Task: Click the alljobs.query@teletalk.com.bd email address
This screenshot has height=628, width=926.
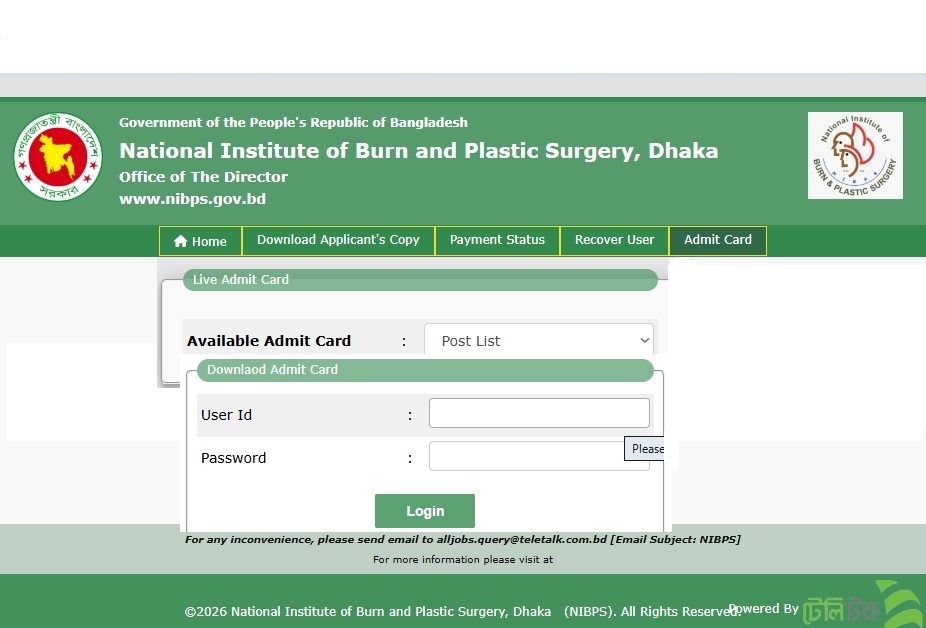Action: point(522,540)
